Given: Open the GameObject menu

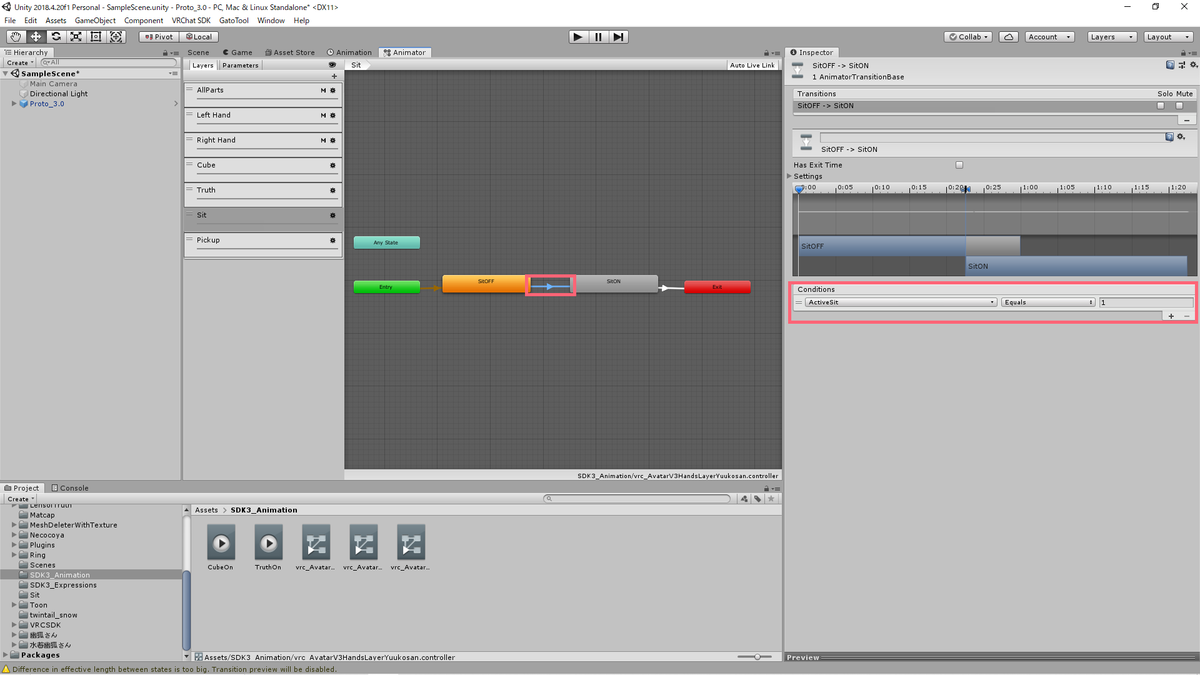Looking at the screenshot, I should point(95,20).
